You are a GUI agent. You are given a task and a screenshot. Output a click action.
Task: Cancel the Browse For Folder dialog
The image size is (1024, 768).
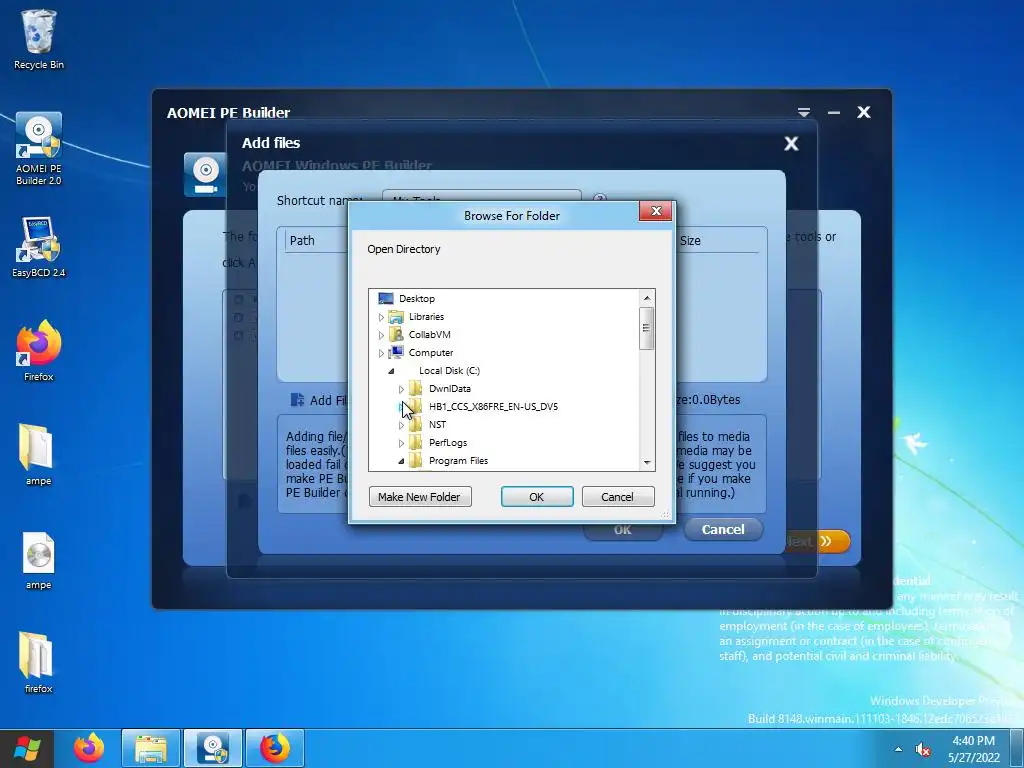pos(617,497)
